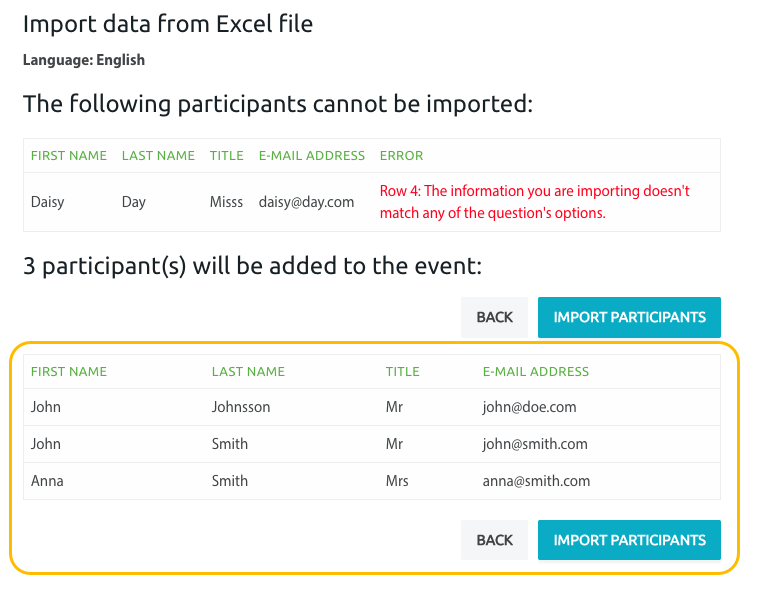
Task: Select the John Johnsson row's last name
Action: pyautogui.click(x=241, y=407)
